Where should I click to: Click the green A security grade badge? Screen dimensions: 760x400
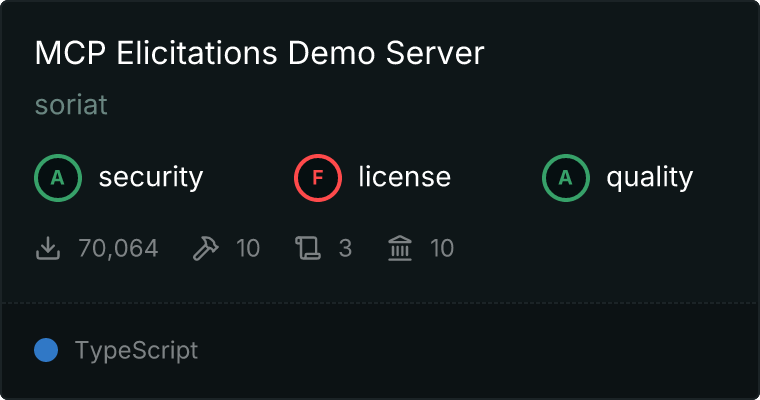58,178
